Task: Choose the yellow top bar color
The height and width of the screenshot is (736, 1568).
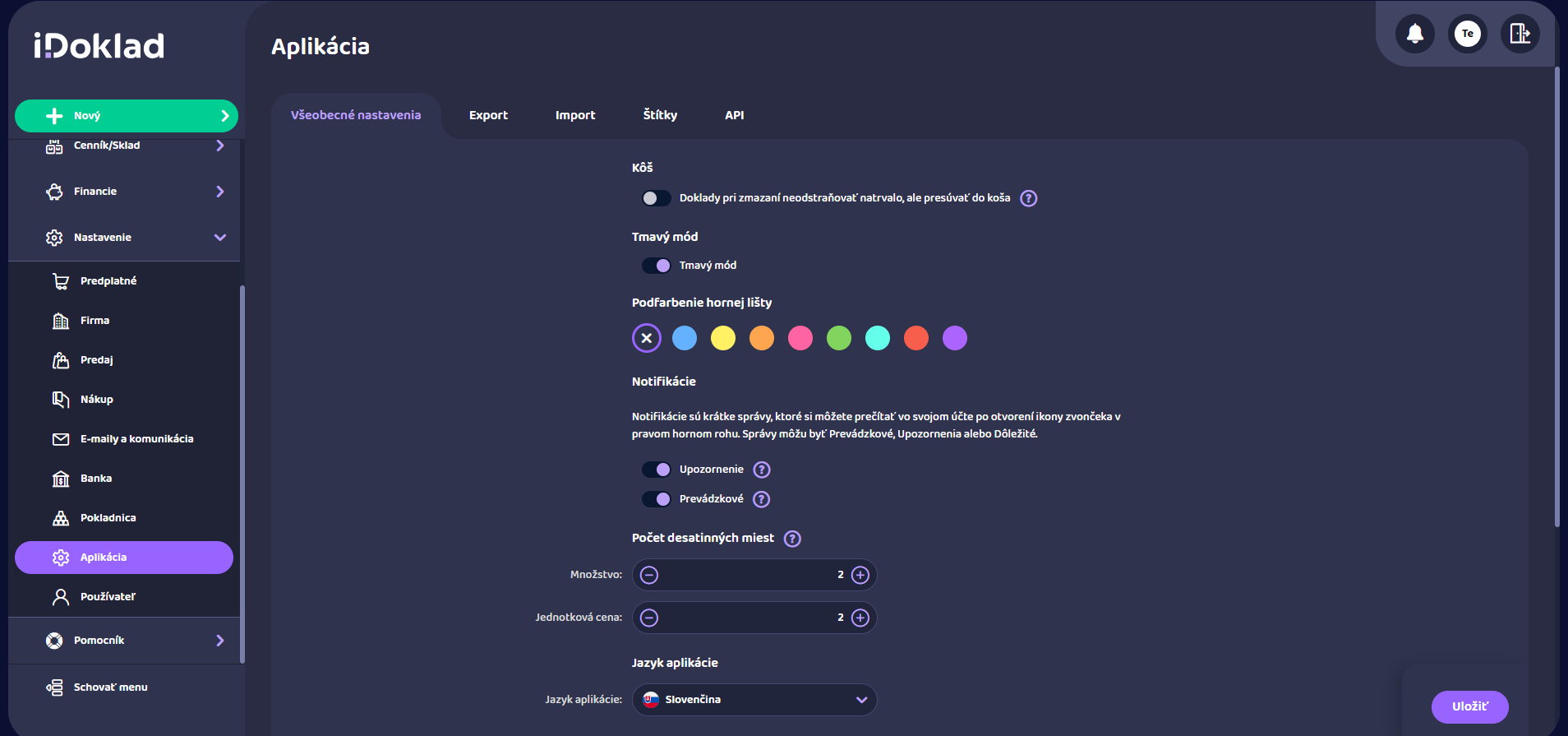Action: pyautogui.click(x=723, y=338)
